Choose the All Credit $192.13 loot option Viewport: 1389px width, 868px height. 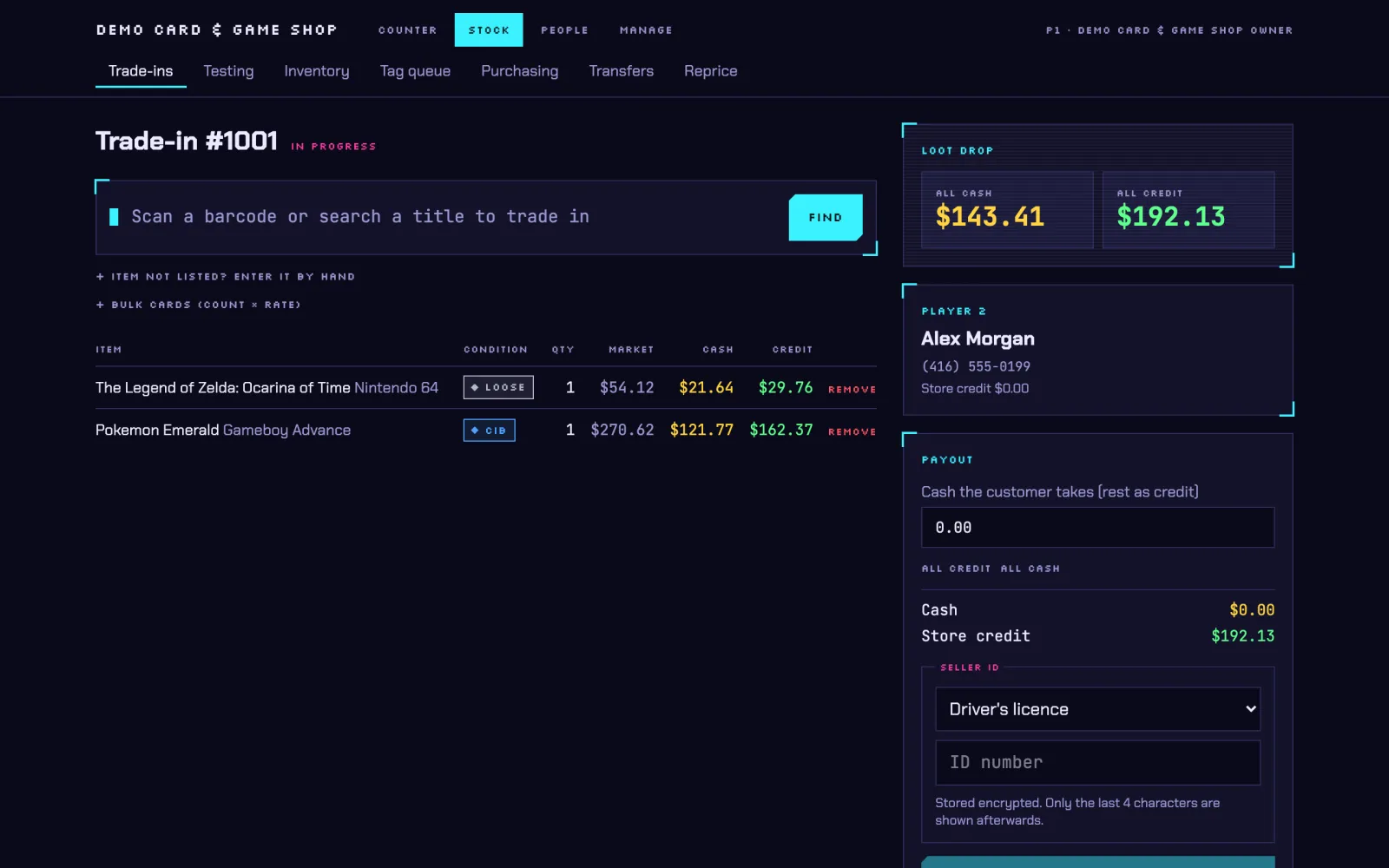click(1188, 210)
